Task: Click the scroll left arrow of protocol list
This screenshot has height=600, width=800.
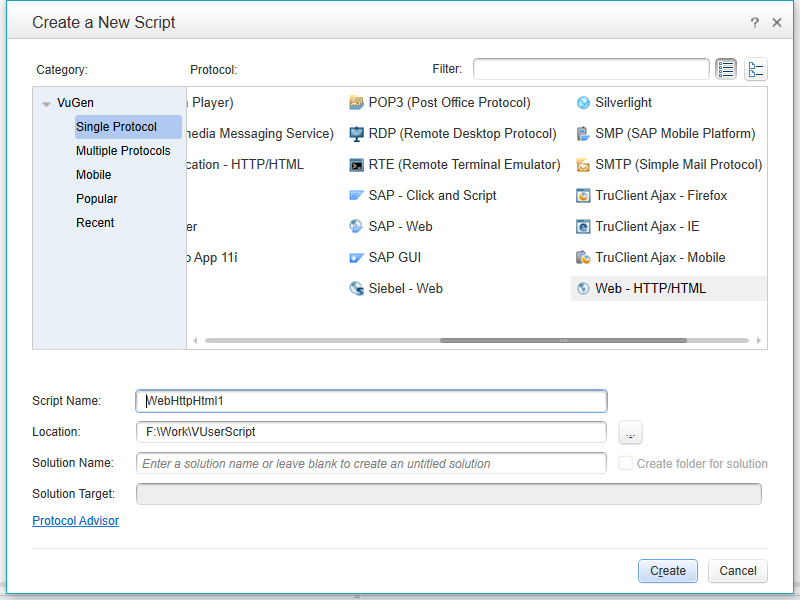Action: 195,340
